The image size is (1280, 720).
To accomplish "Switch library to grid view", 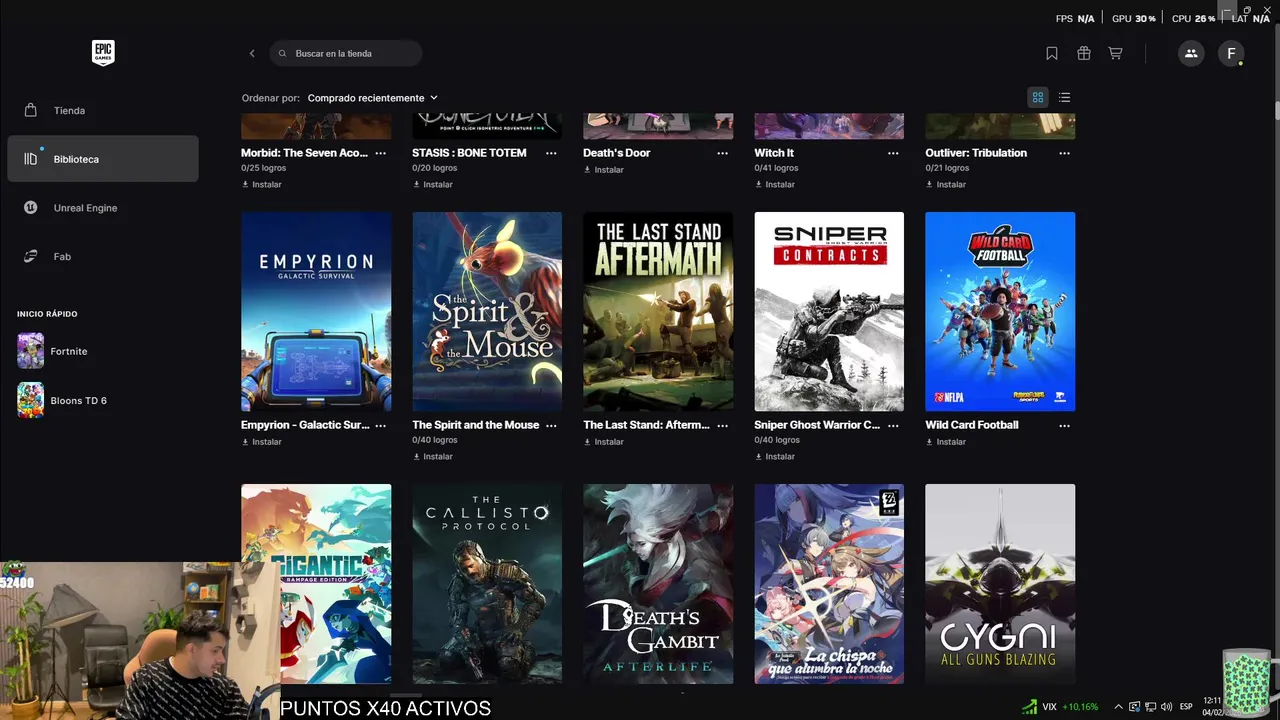I will (1038, 97).
